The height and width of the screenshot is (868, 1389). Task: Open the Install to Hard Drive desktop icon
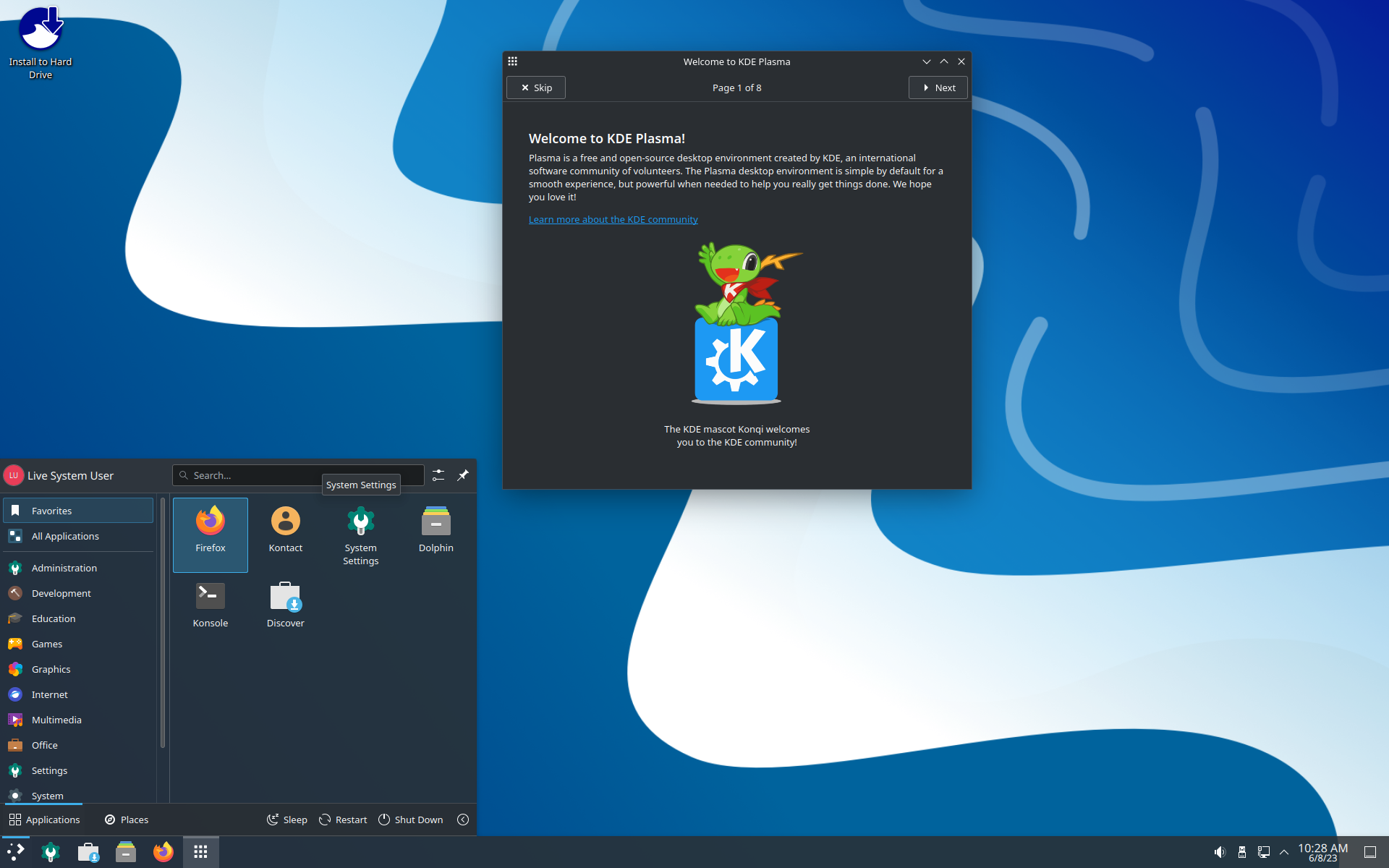40,29
